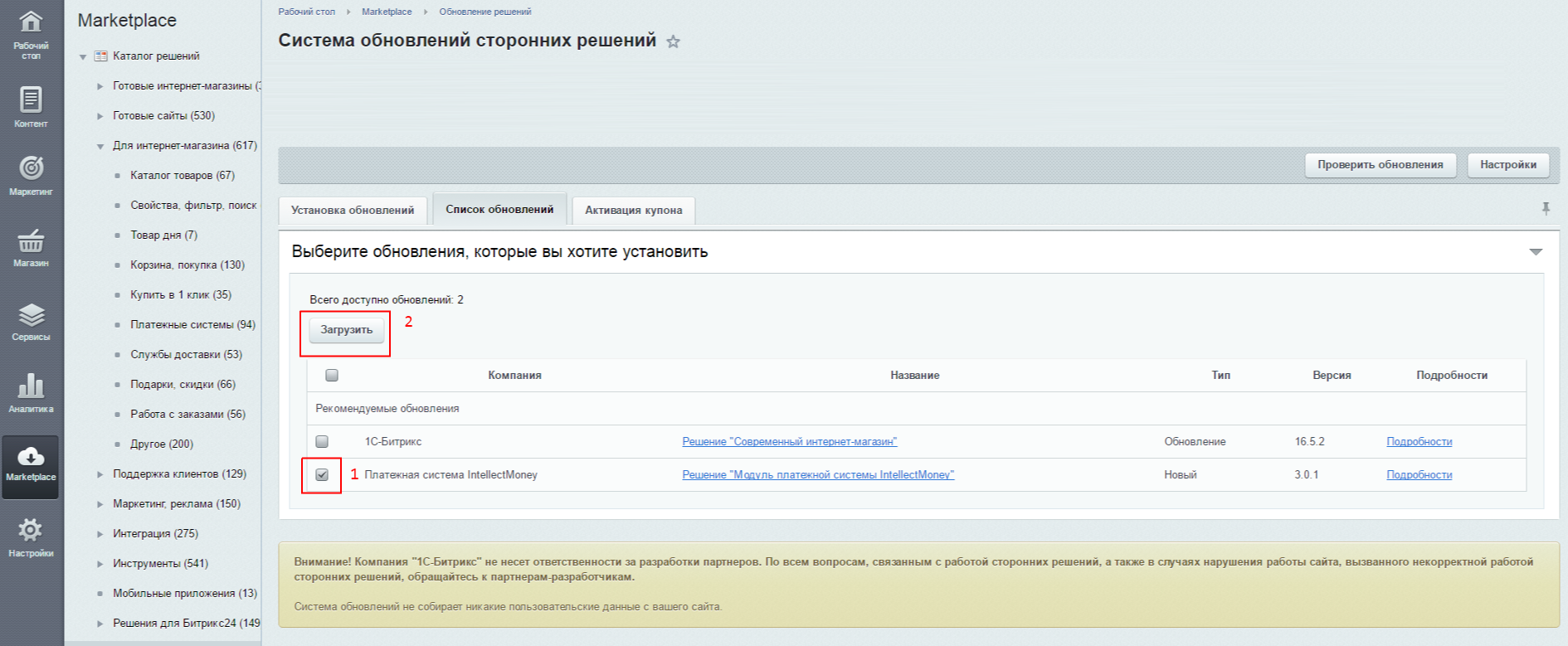This screenshot has width=1568, height=646.
Task: Switch to the Установка обновлений tab
Action: [353, 210]
